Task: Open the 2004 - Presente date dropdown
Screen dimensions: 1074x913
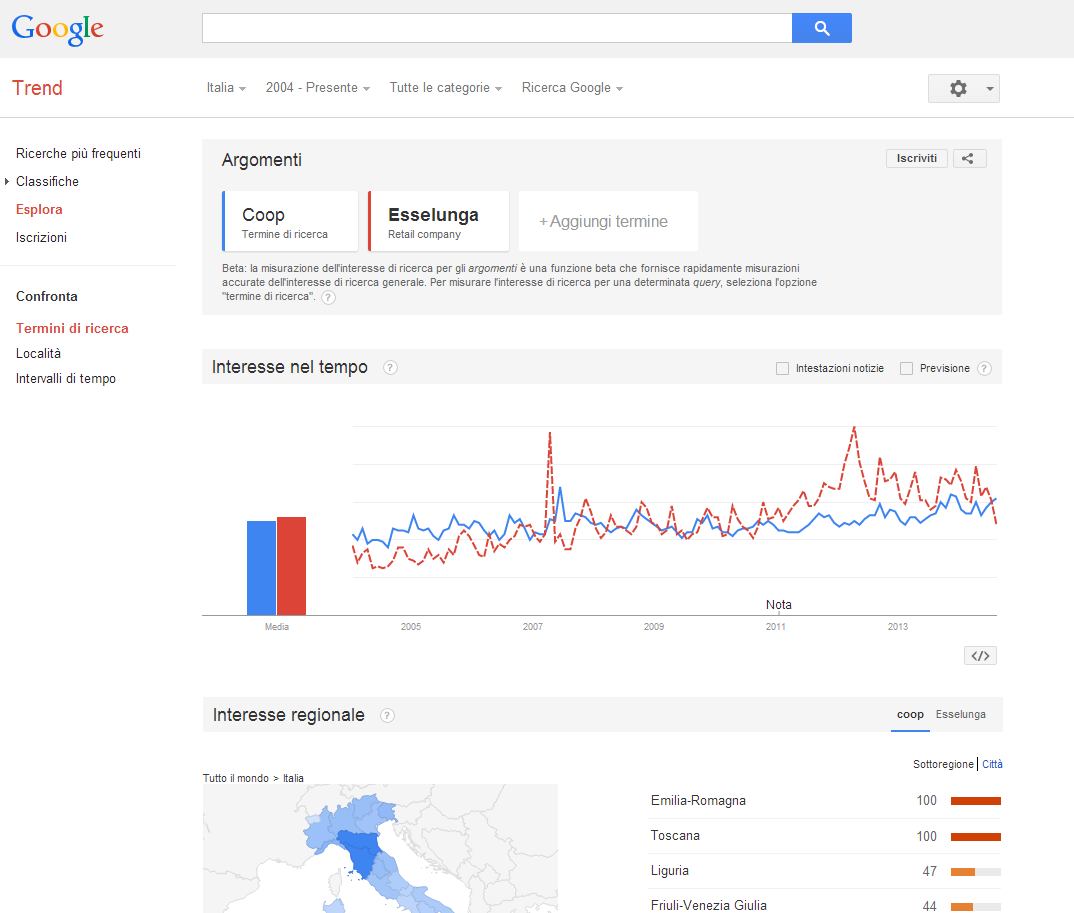Action: point(317,88)
